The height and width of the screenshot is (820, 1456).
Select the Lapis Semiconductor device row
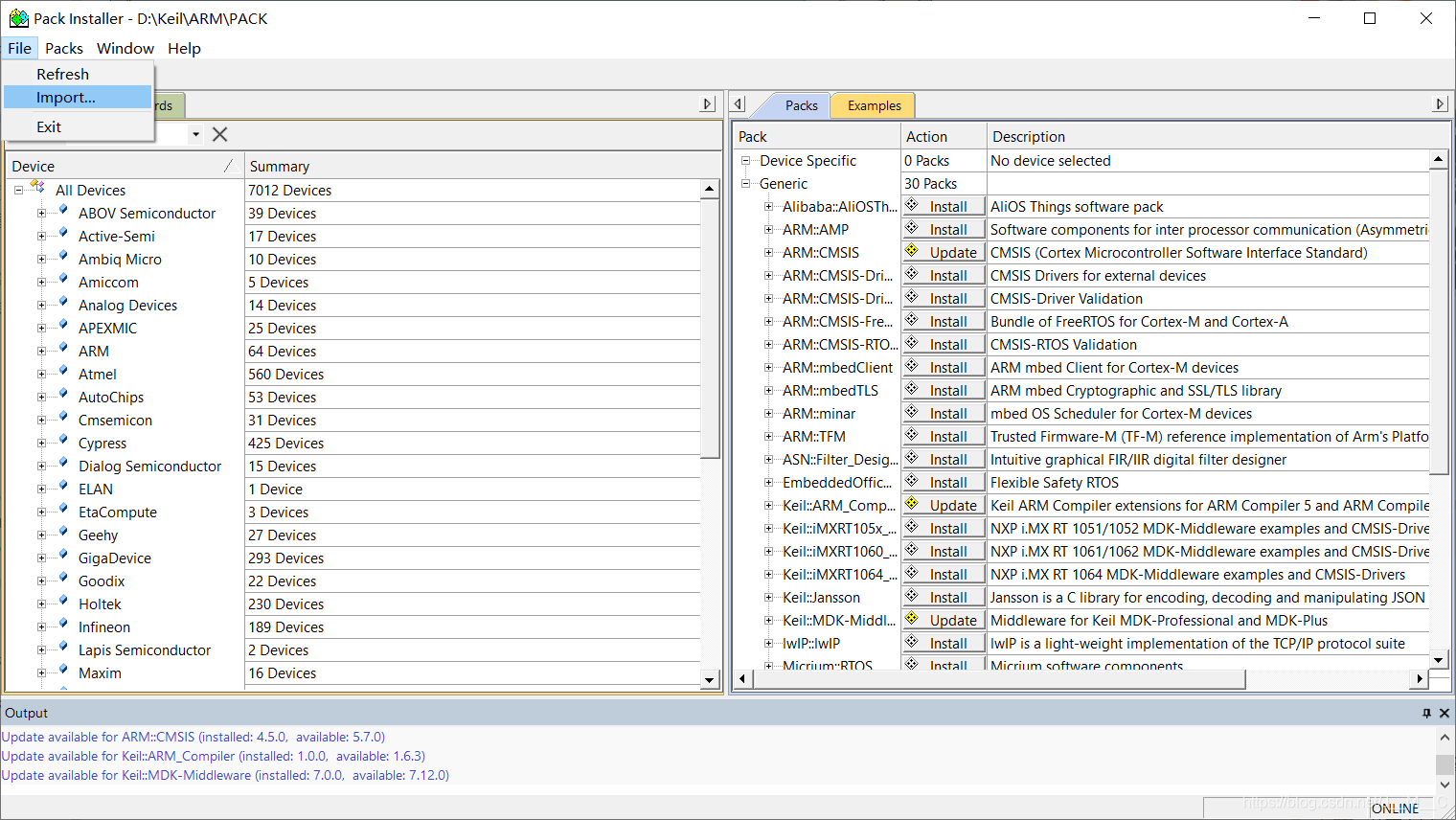click(353, 649)
